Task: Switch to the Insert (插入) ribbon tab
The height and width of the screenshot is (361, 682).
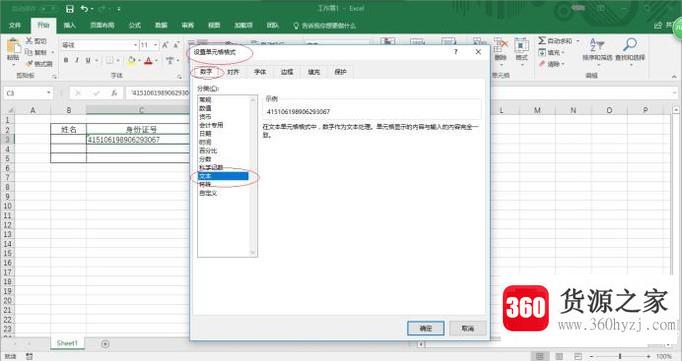Action: click(x=70, y=26)
